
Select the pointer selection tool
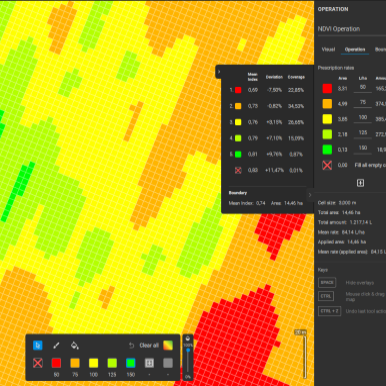[x=38, y=345]
